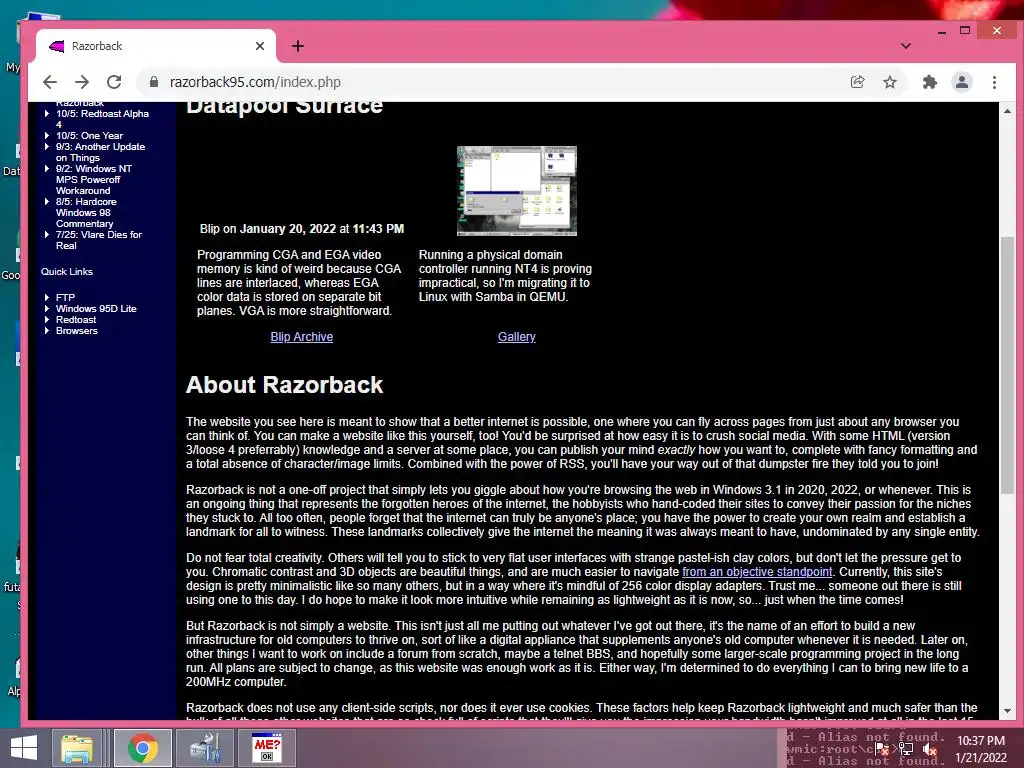Go back with the browser back arrow
Screen dimensions: 1024x768
click(50, 82)
